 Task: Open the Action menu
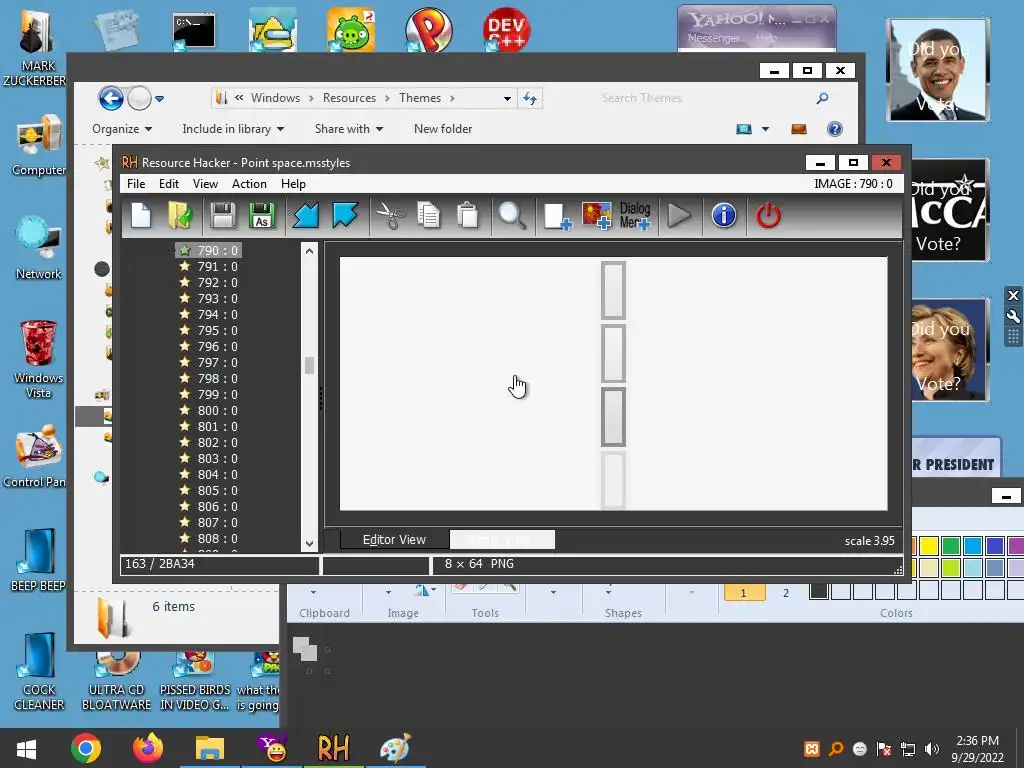point(249,184)
